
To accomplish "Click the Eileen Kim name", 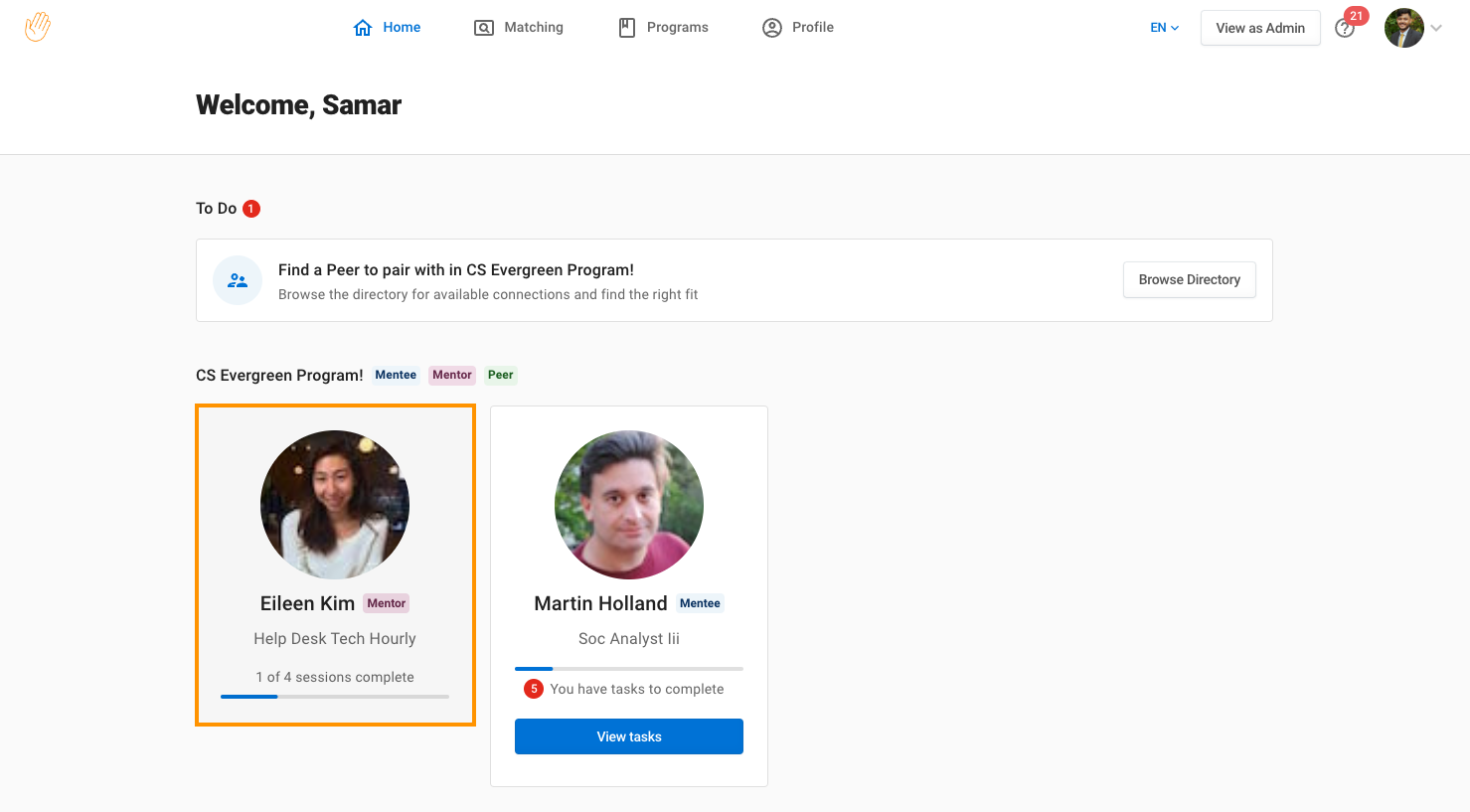I will pyautogui.click(x=307, y=603).
